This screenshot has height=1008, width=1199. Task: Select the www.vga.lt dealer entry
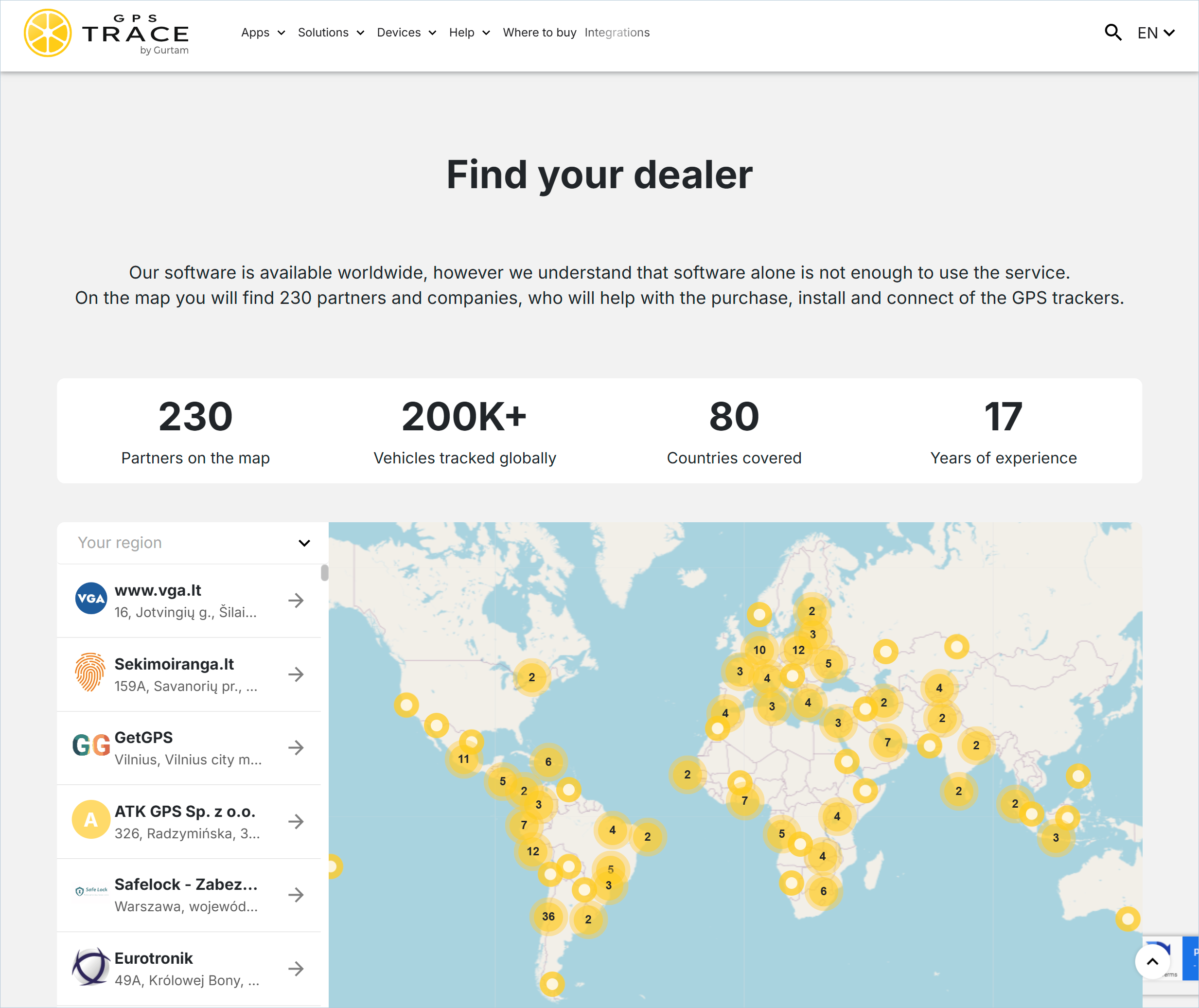tap(189, 601)
